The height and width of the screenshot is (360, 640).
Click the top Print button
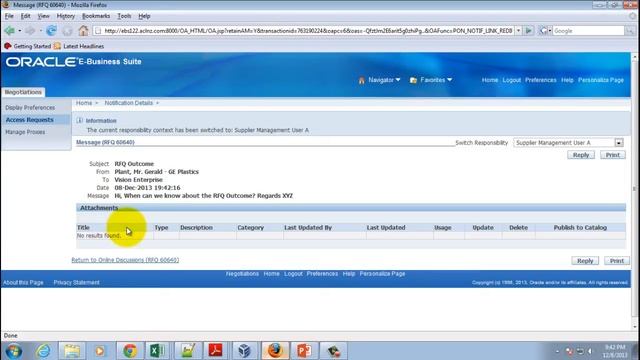(x=613, y=155)
